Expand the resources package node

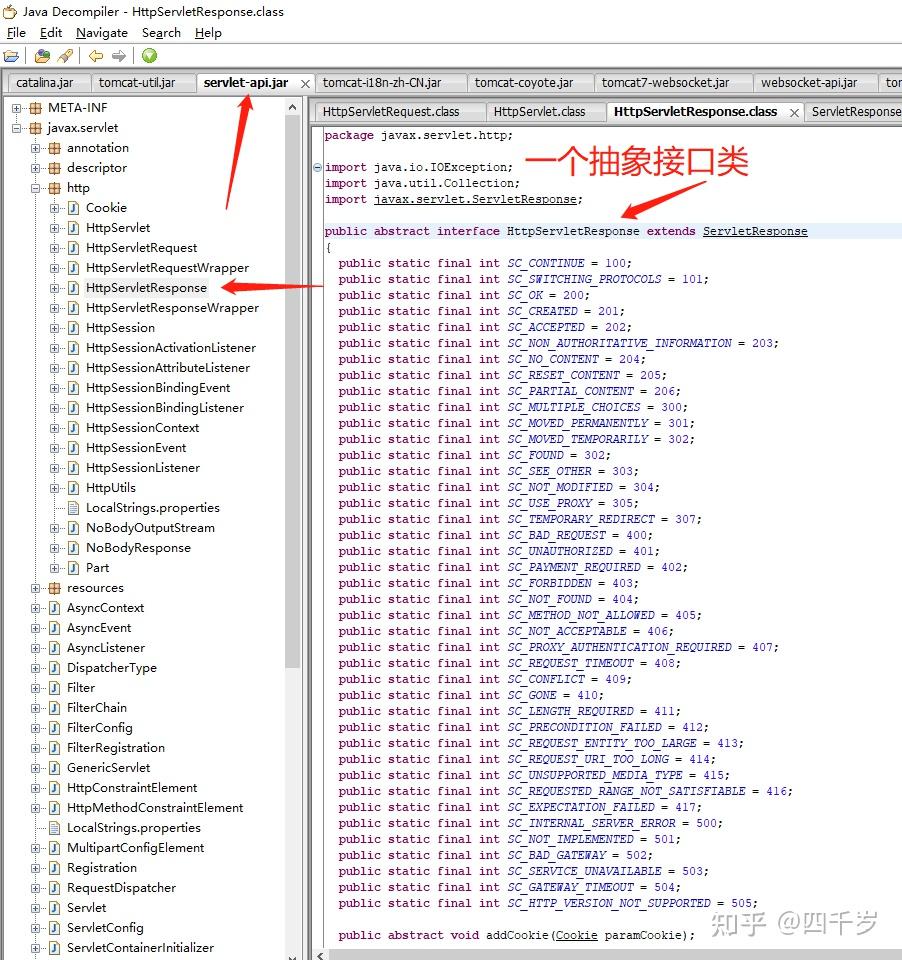(x=36, y=588)
